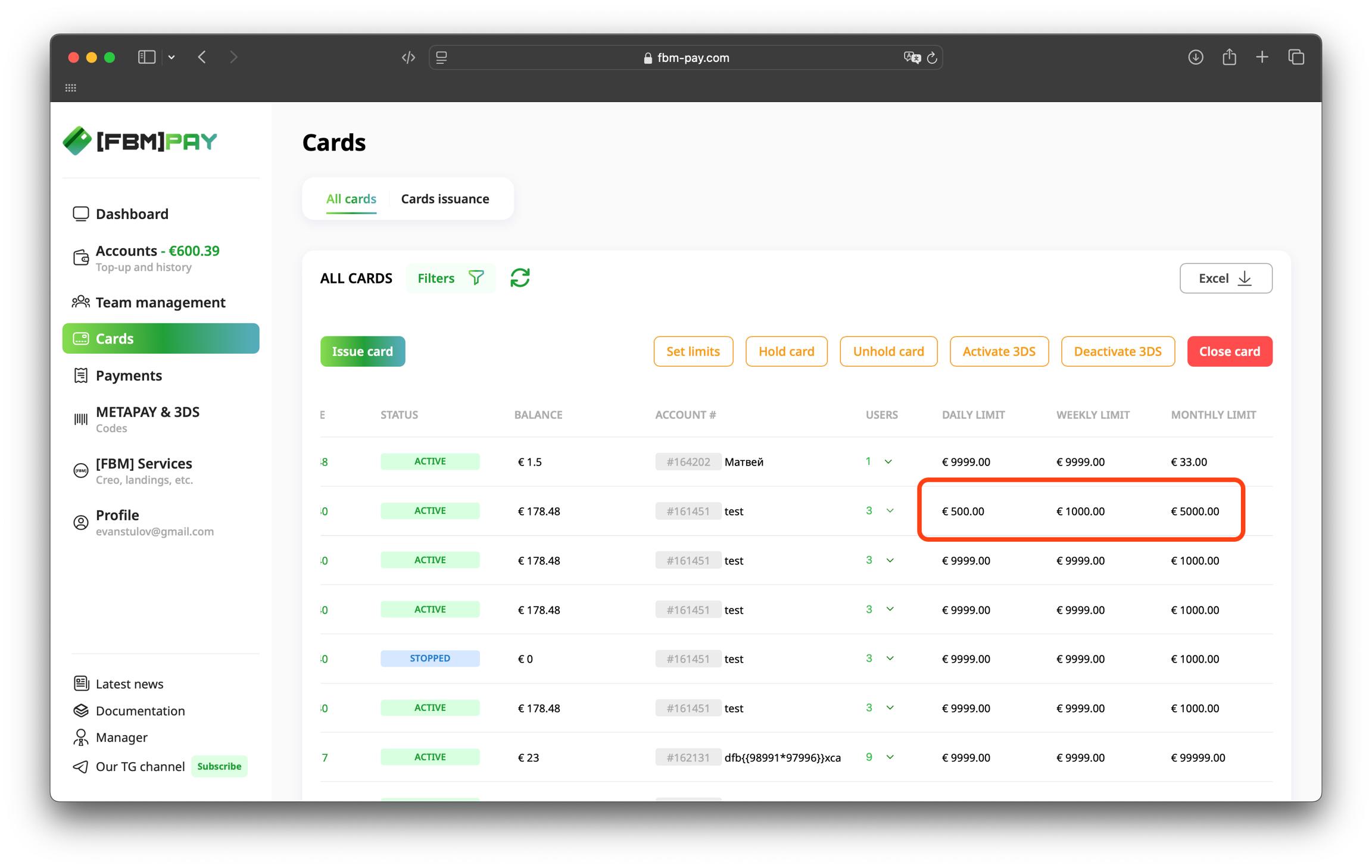Image resolution: width=1372 pixels, height=868 pixels.
Task: Click the green refresh cards icon
Action: (519, 278)
